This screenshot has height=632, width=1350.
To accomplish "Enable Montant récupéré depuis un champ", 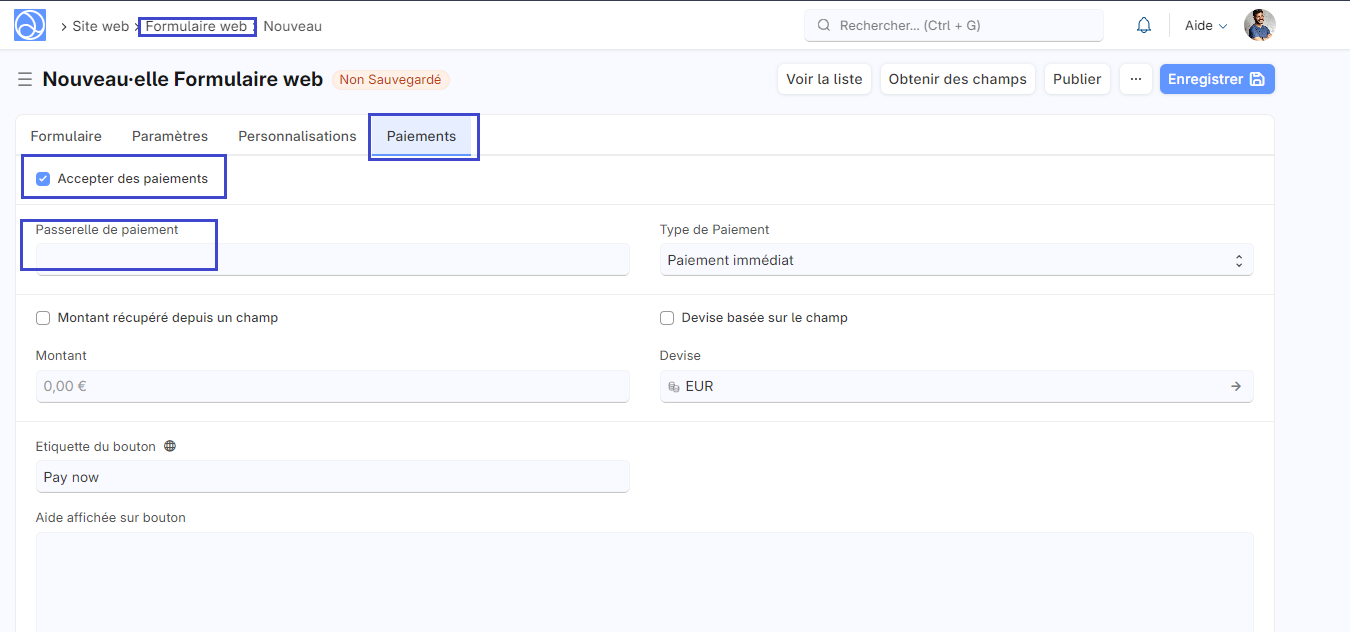I will point(43,318).
